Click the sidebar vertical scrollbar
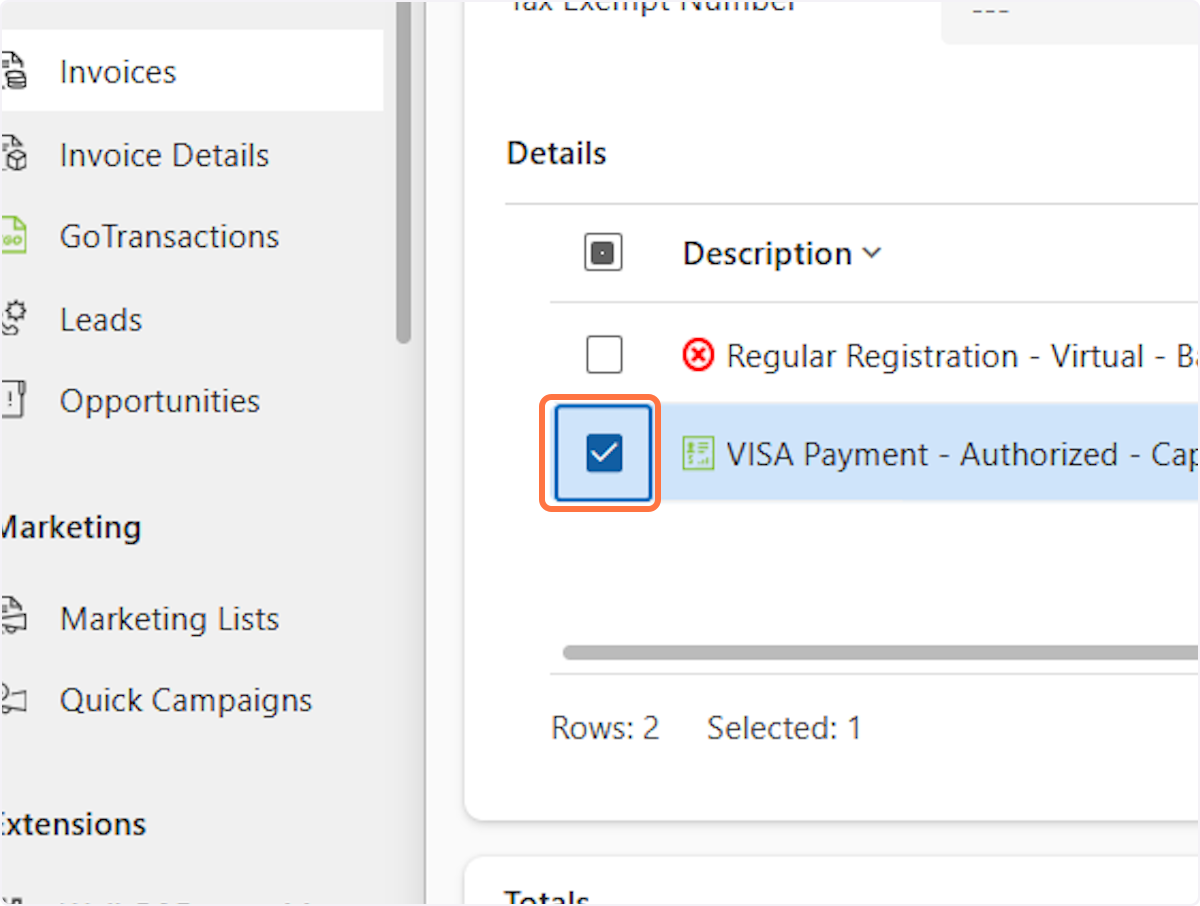Screen dimensions: 1200x906 coord(403,180)
